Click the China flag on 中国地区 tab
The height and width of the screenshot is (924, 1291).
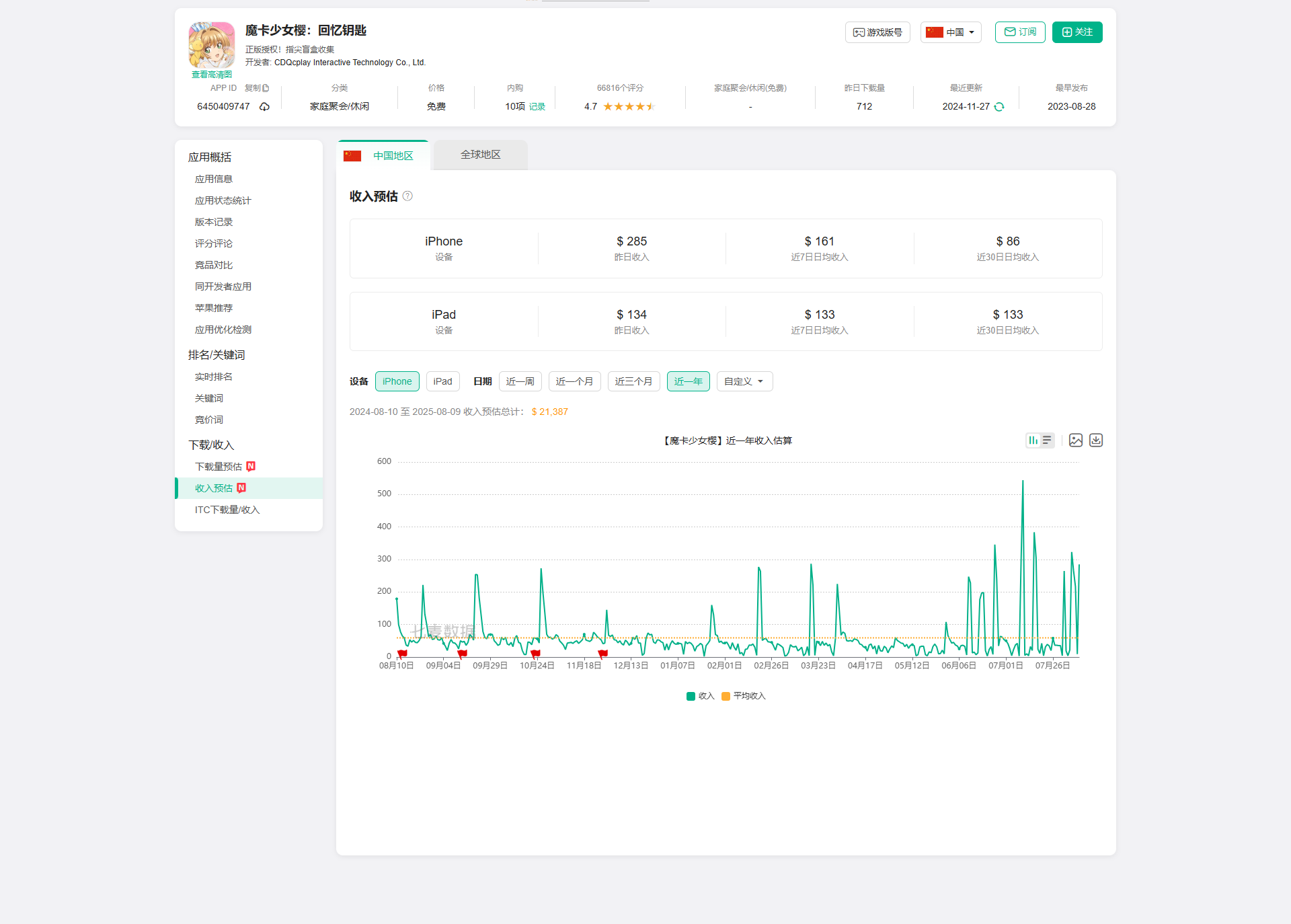(x=352, y=156)
